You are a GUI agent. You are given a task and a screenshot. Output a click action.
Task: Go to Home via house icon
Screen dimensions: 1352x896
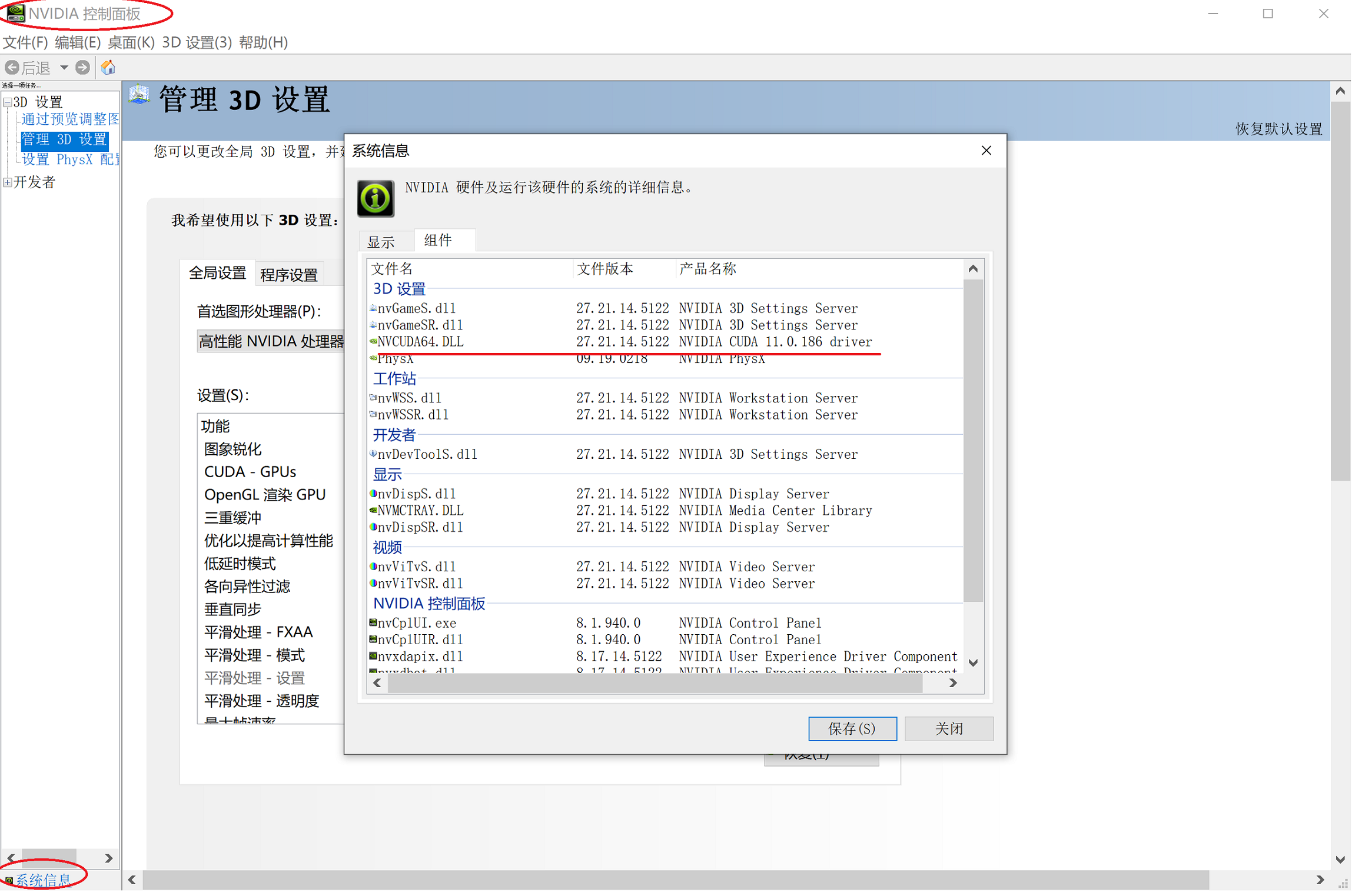(x=108, y=68)
